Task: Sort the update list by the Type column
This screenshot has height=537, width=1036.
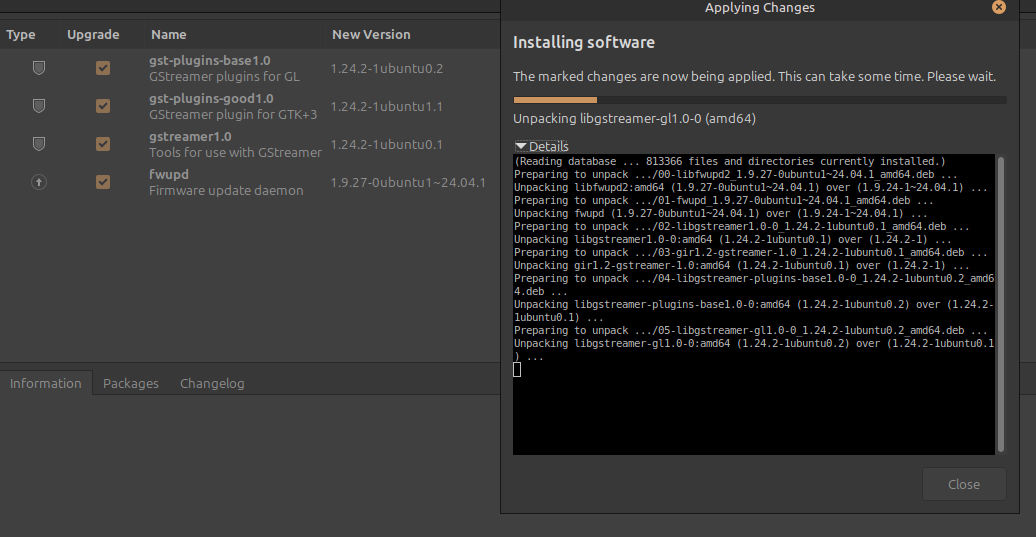Action: [21, 35]
